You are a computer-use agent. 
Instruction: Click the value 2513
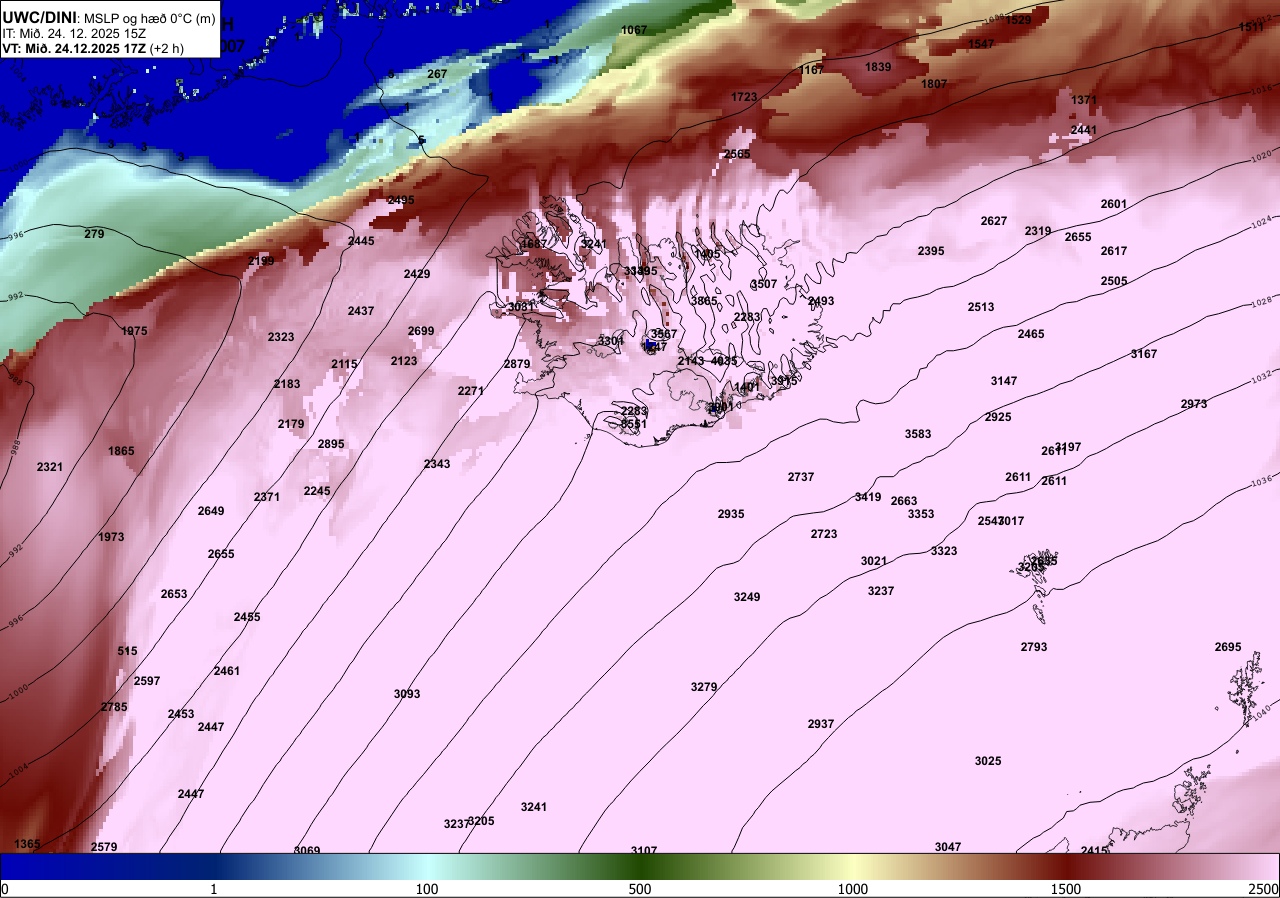point(981,307)
